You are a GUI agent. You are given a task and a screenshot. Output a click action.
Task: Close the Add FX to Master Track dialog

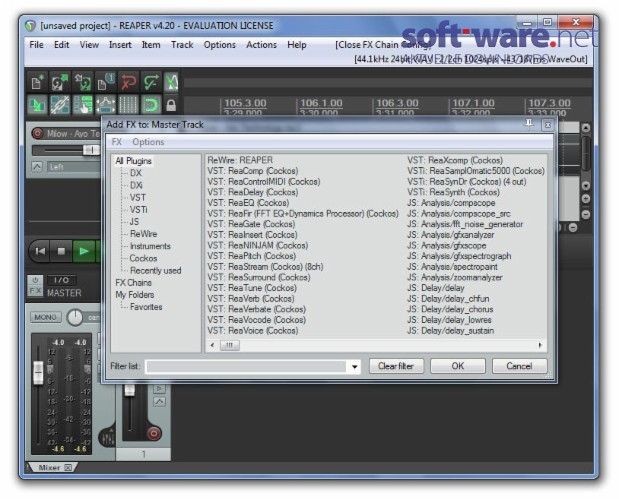(x=548, y=125)
